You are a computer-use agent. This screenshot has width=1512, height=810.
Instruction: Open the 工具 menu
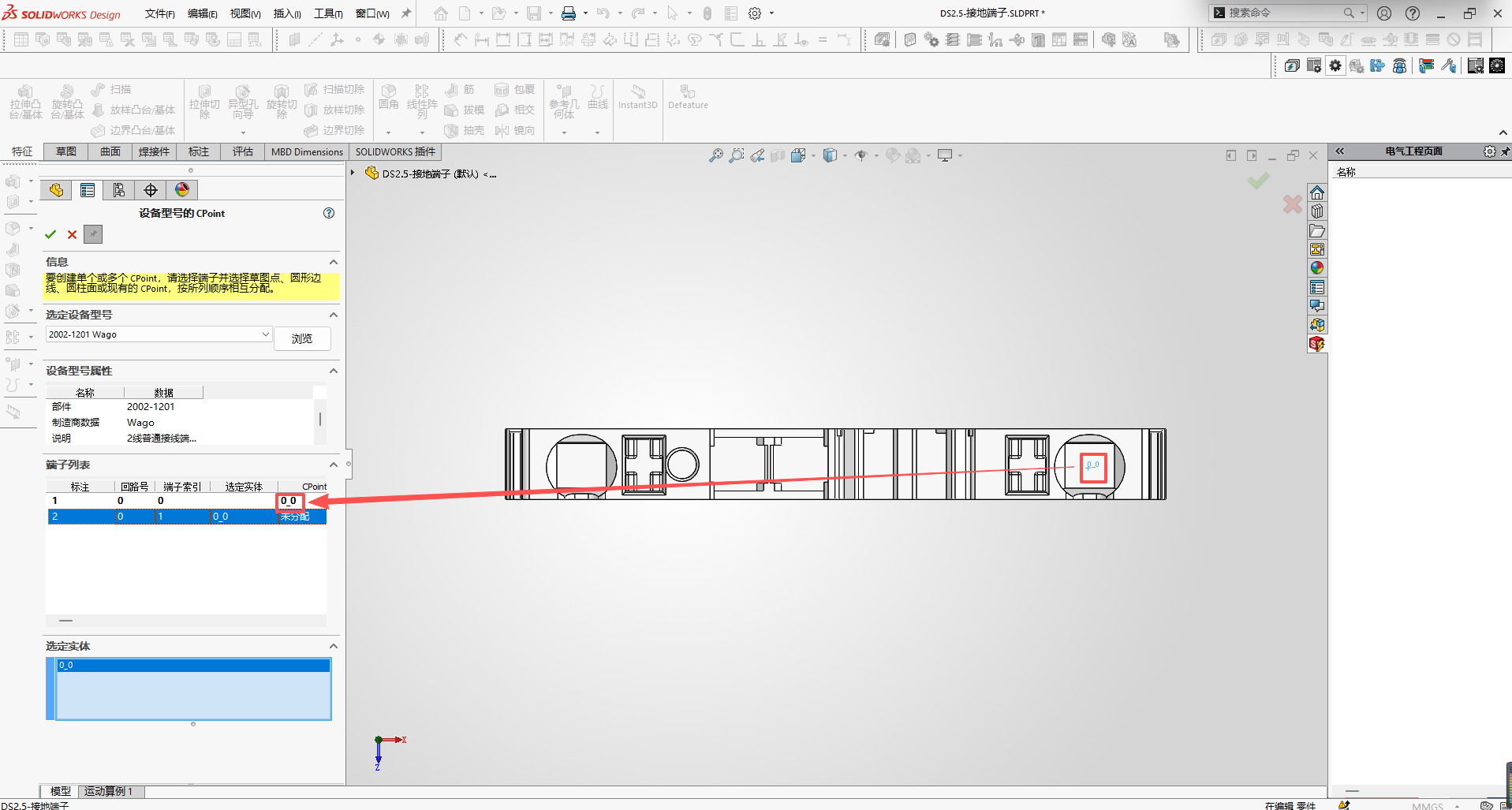pyautogui.click(x=328, y=13)
